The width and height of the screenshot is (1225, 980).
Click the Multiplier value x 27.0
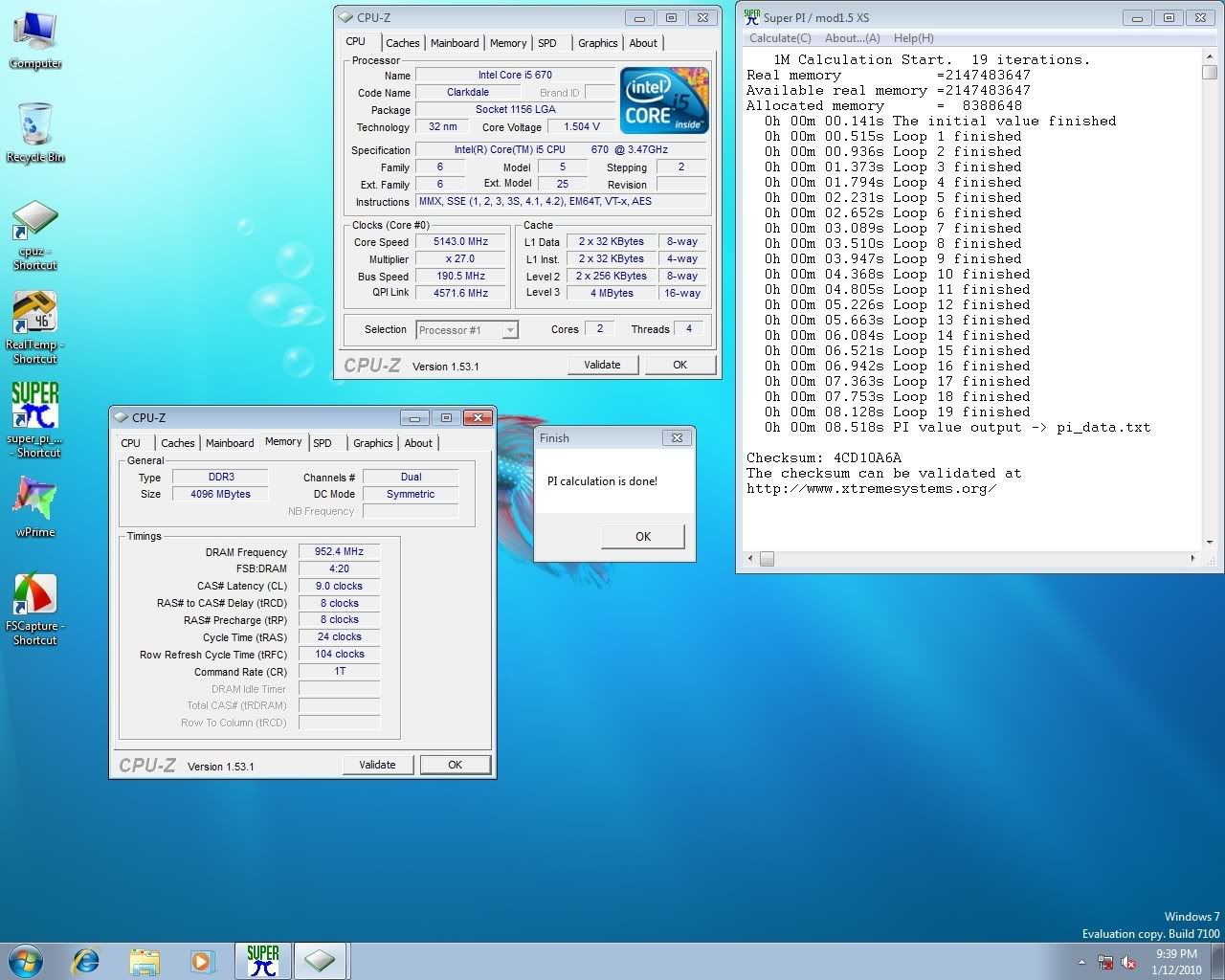click(x=460, y=259)
